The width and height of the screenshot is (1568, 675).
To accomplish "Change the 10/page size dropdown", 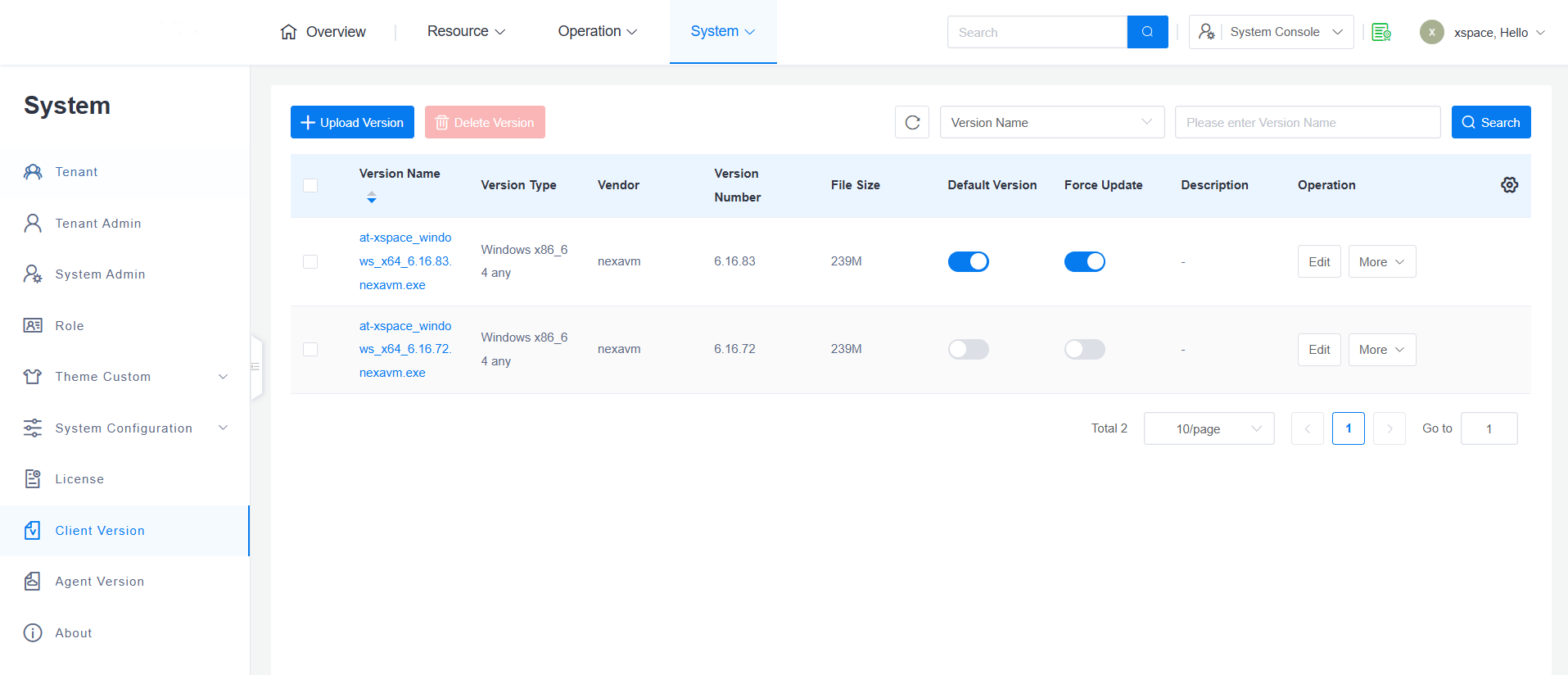I will click(1209, 428).
